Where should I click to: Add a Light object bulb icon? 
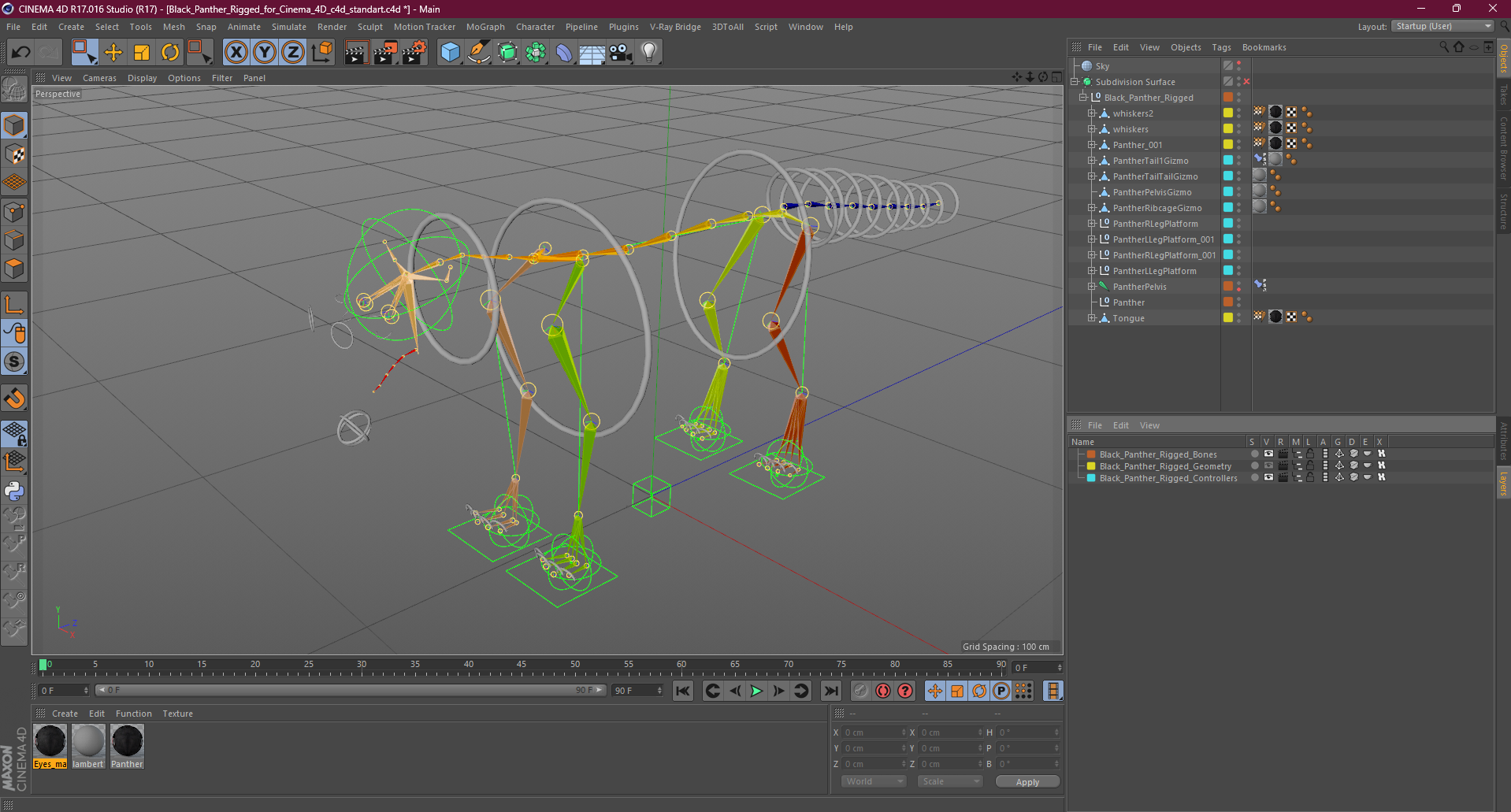(649, 53)
